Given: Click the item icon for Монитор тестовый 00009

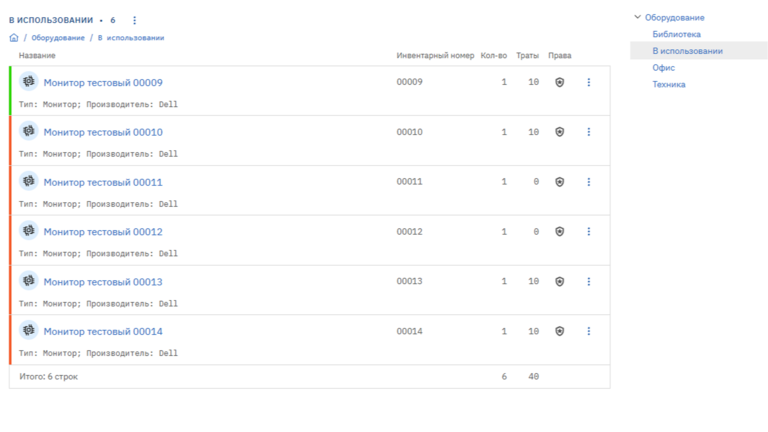Looking at the screenshot, I should [x=28, y=82].
